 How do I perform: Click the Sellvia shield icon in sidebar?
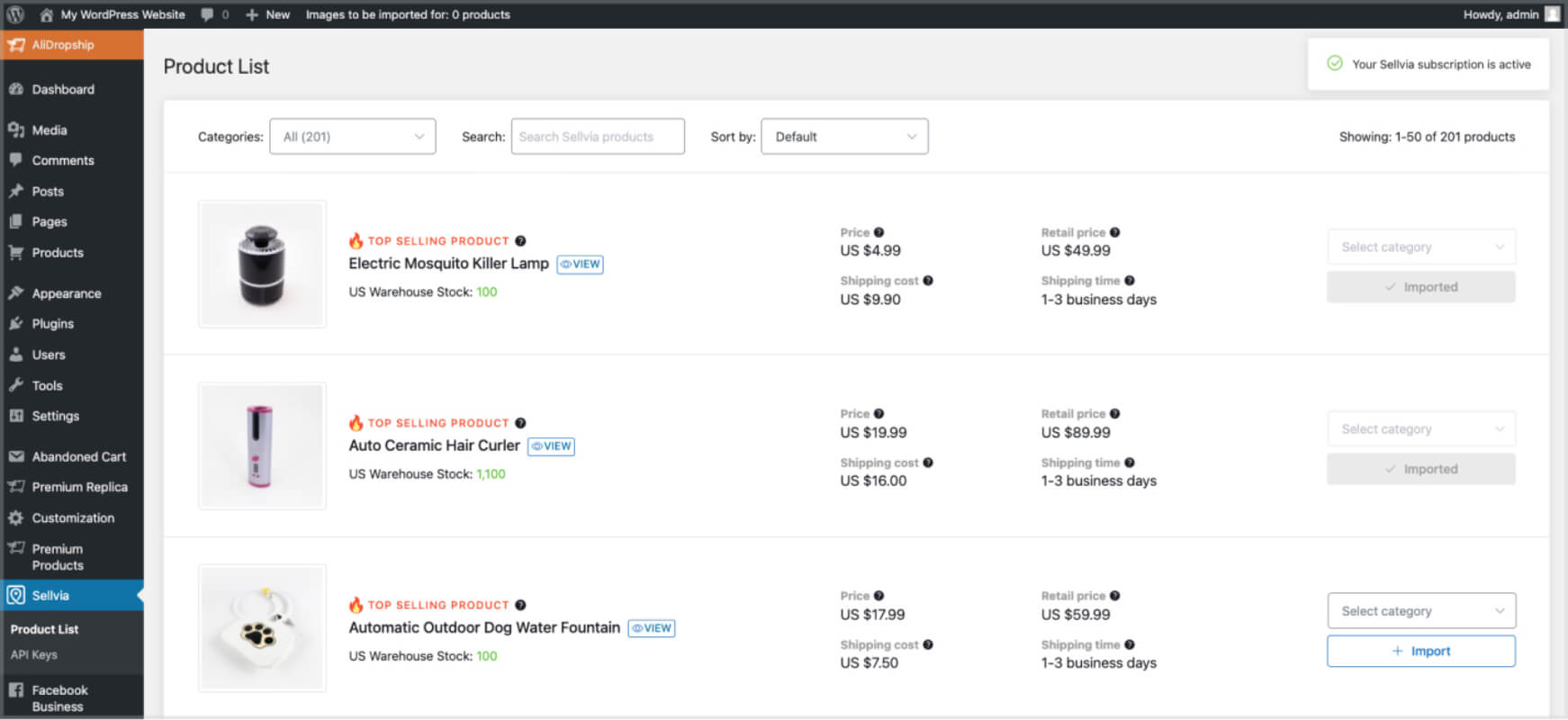pos(16,595)
